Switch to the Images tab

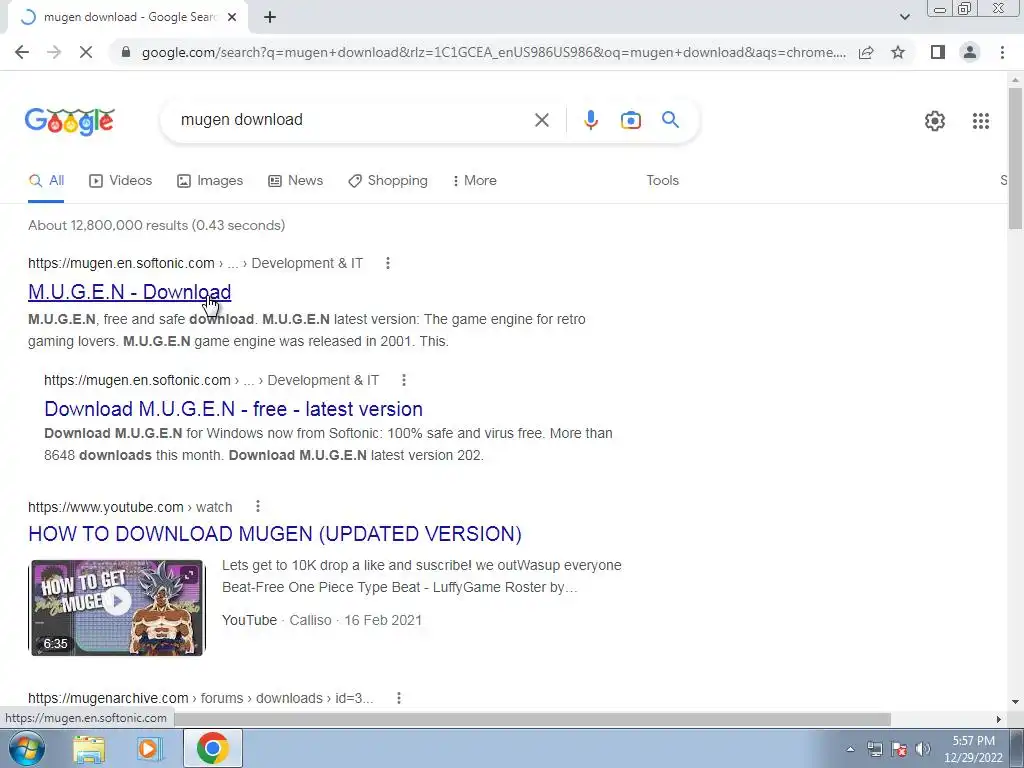tap(210, 181)
